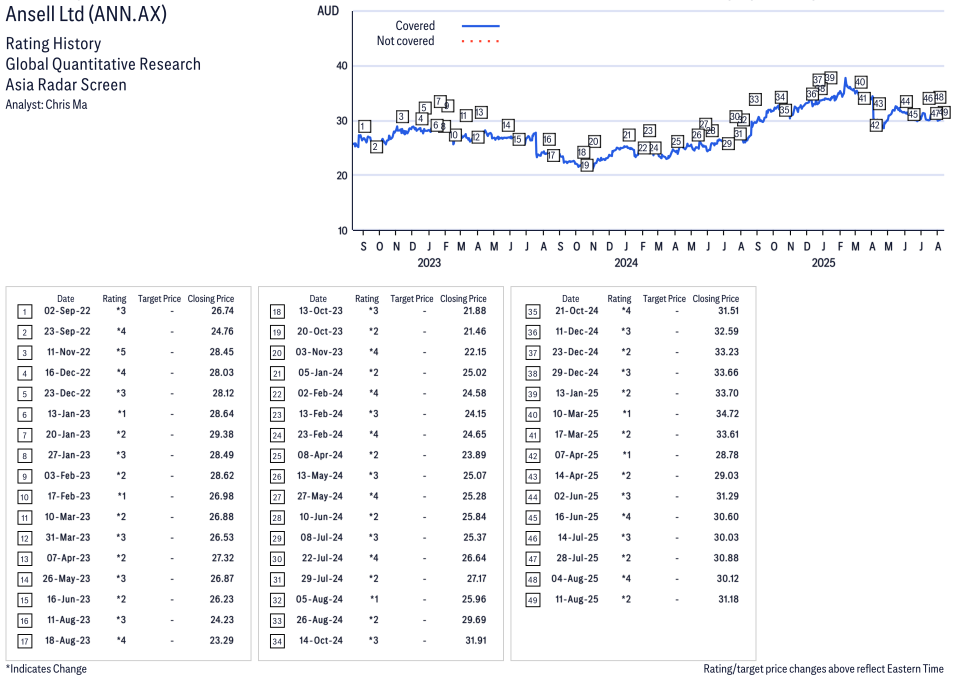This screenshot has width=955, height=675.
Task: Click the 20 y-axis label
Action: 342,175
